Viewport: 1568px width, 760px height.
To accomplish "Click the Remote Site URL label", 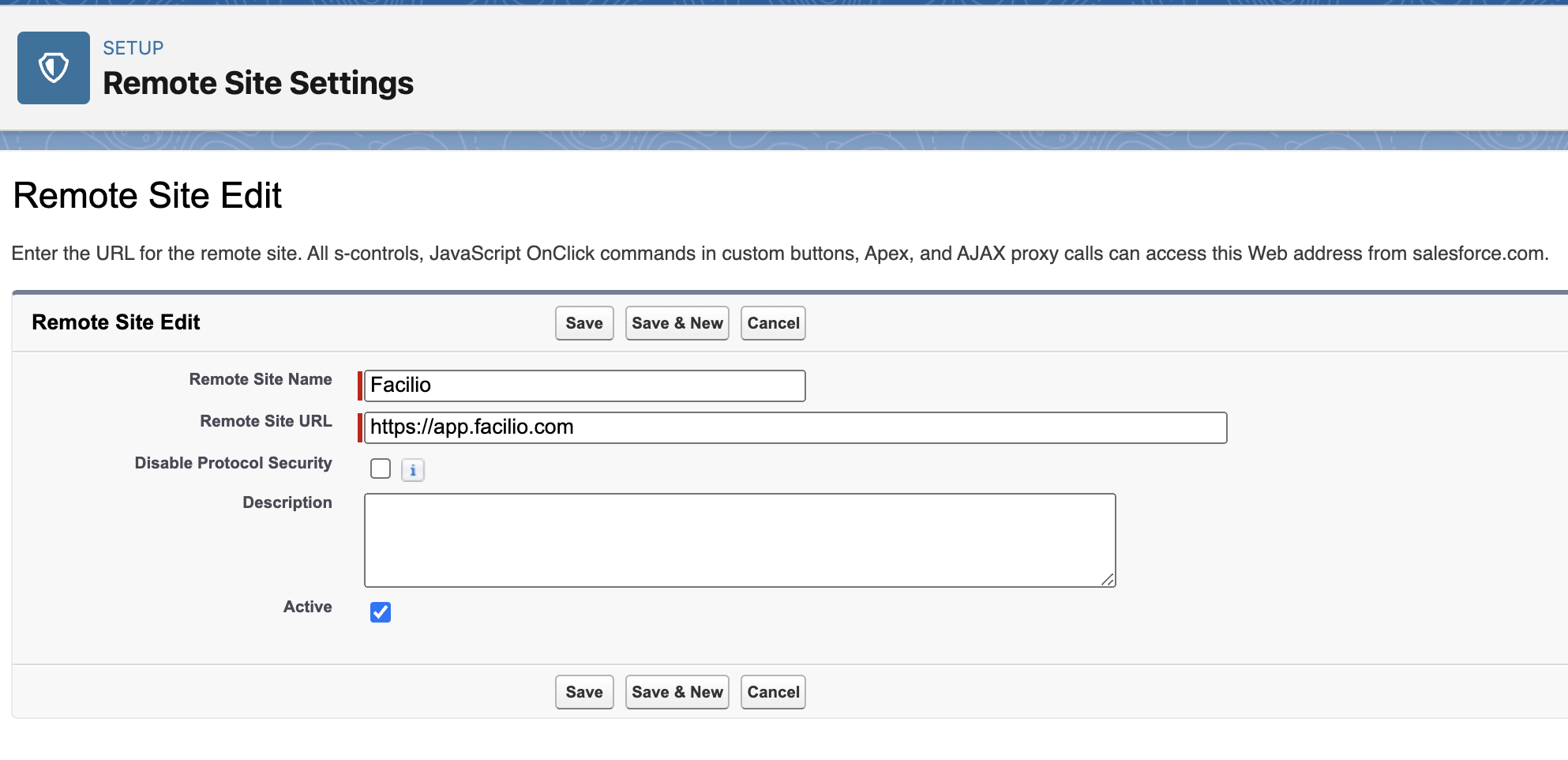I will pyautogui.click(x=265, y=421).
